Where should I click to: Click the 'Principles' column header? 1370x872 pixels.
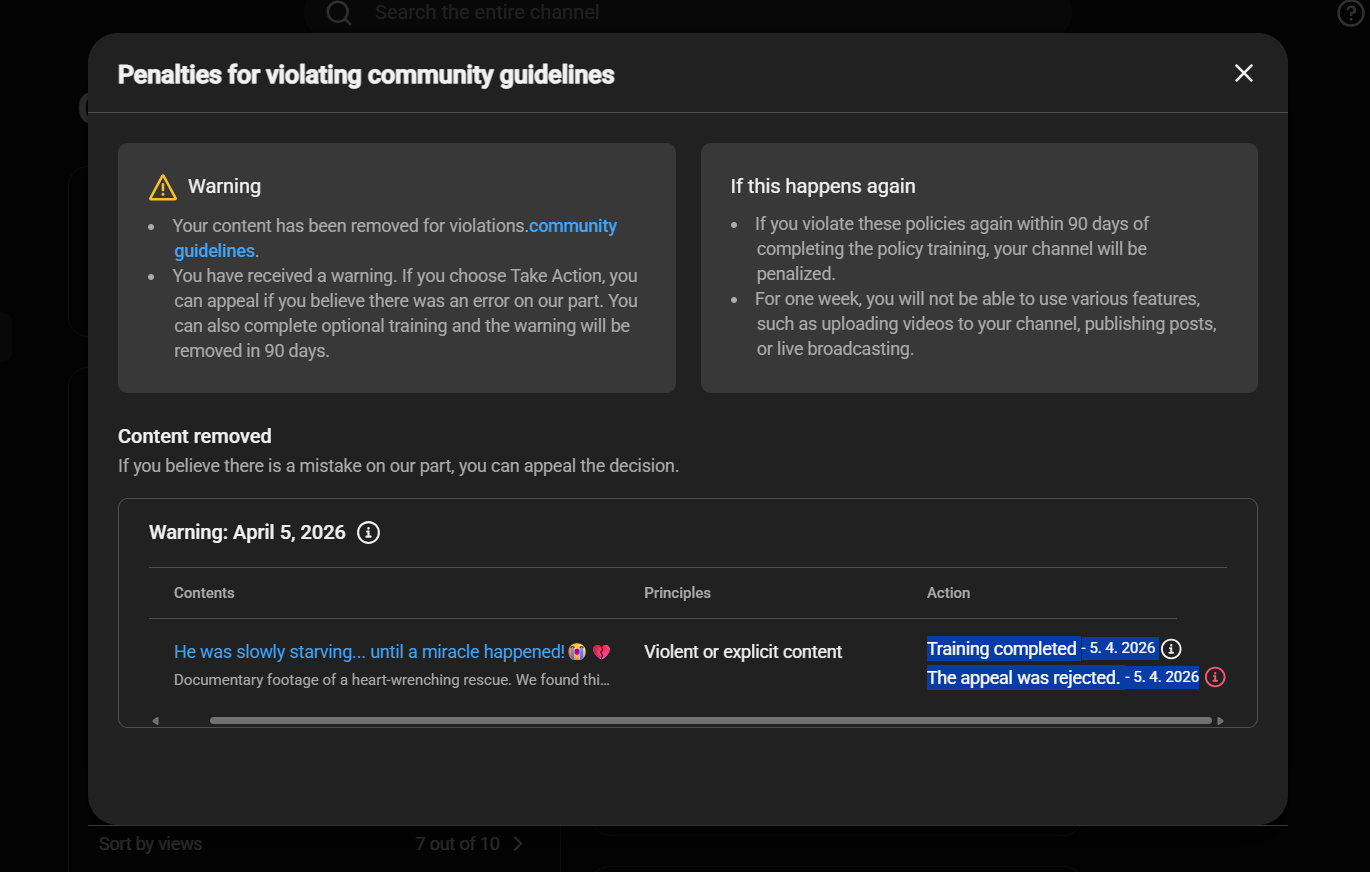pos(677,593)
